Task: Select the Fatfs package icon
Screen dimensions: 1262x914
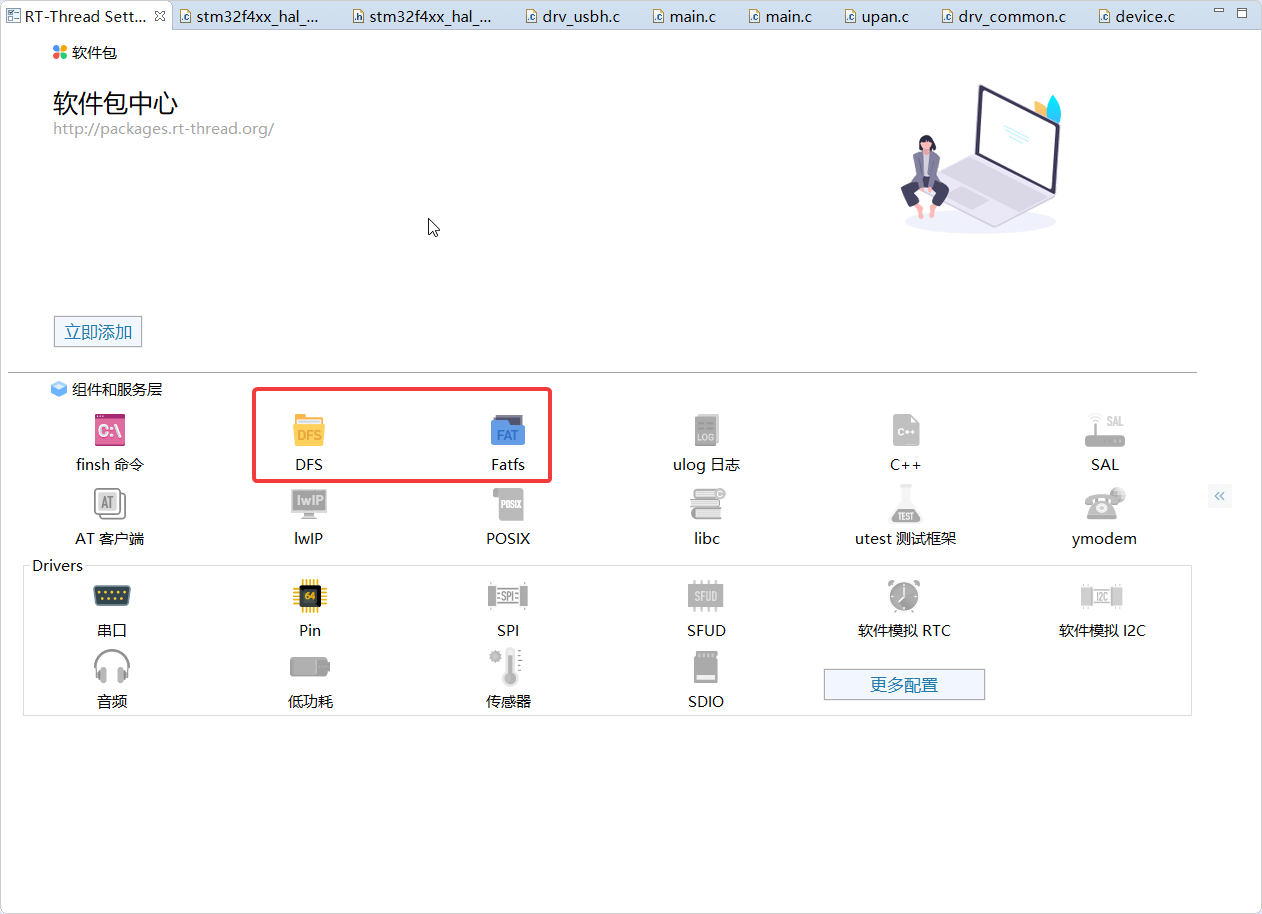Action: tap(508, 430)
